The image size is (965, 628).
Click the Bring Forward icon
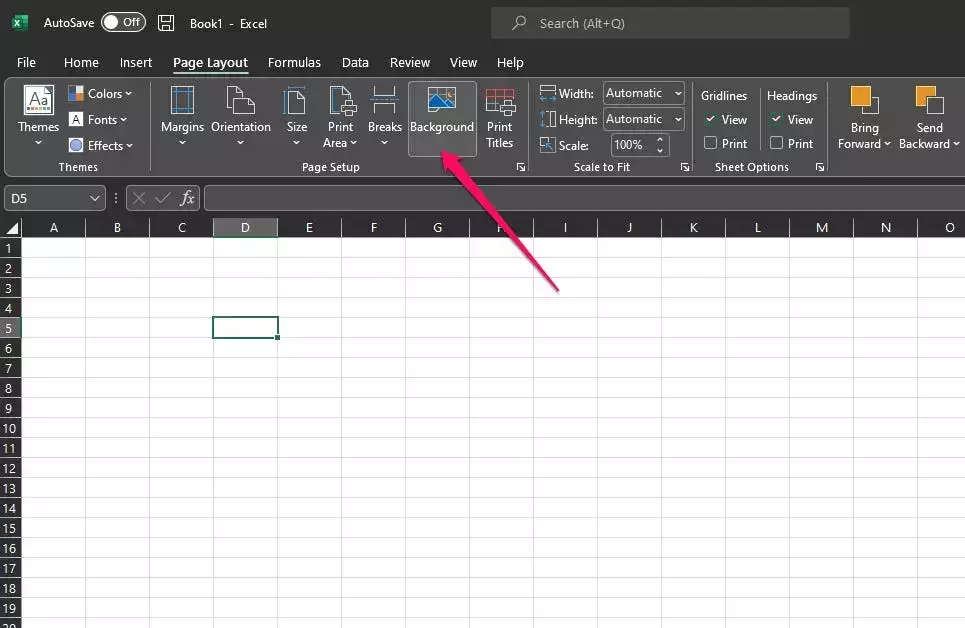point(864,100)
